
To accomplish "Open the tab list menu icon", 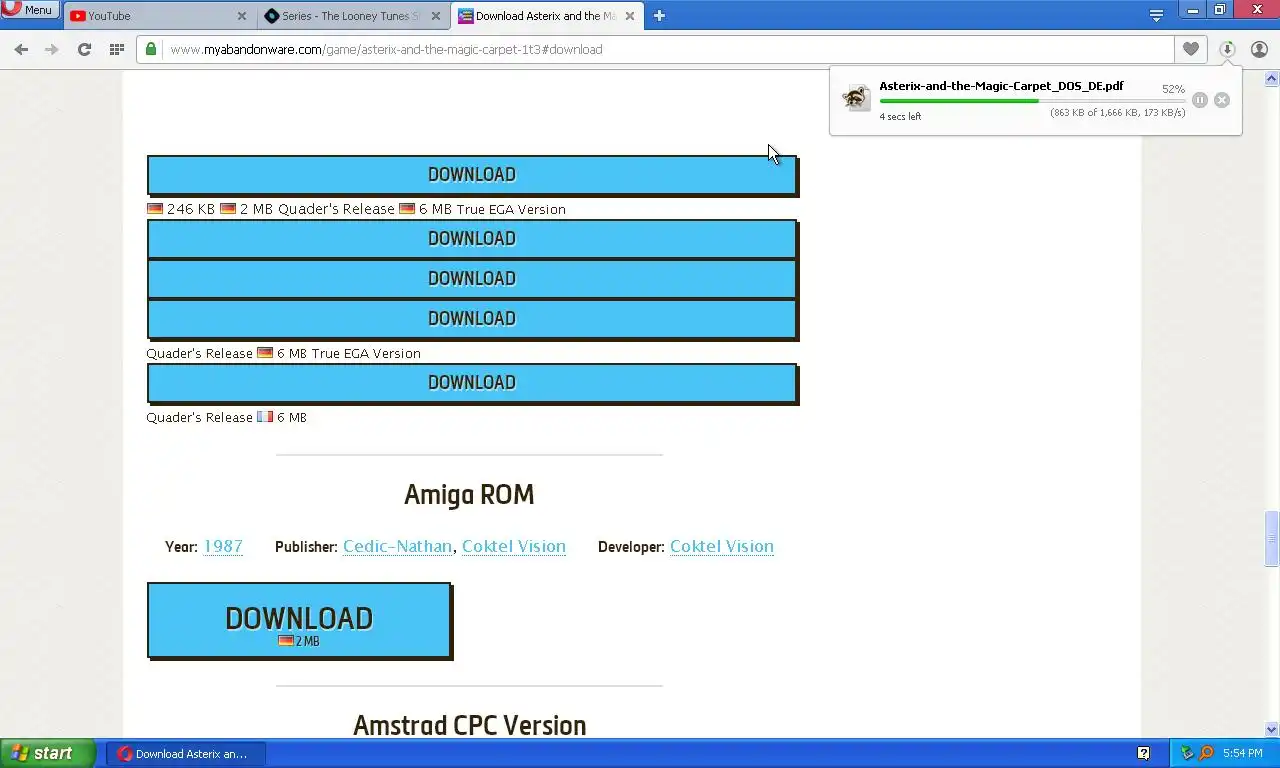I will (x=1156, y=16).
